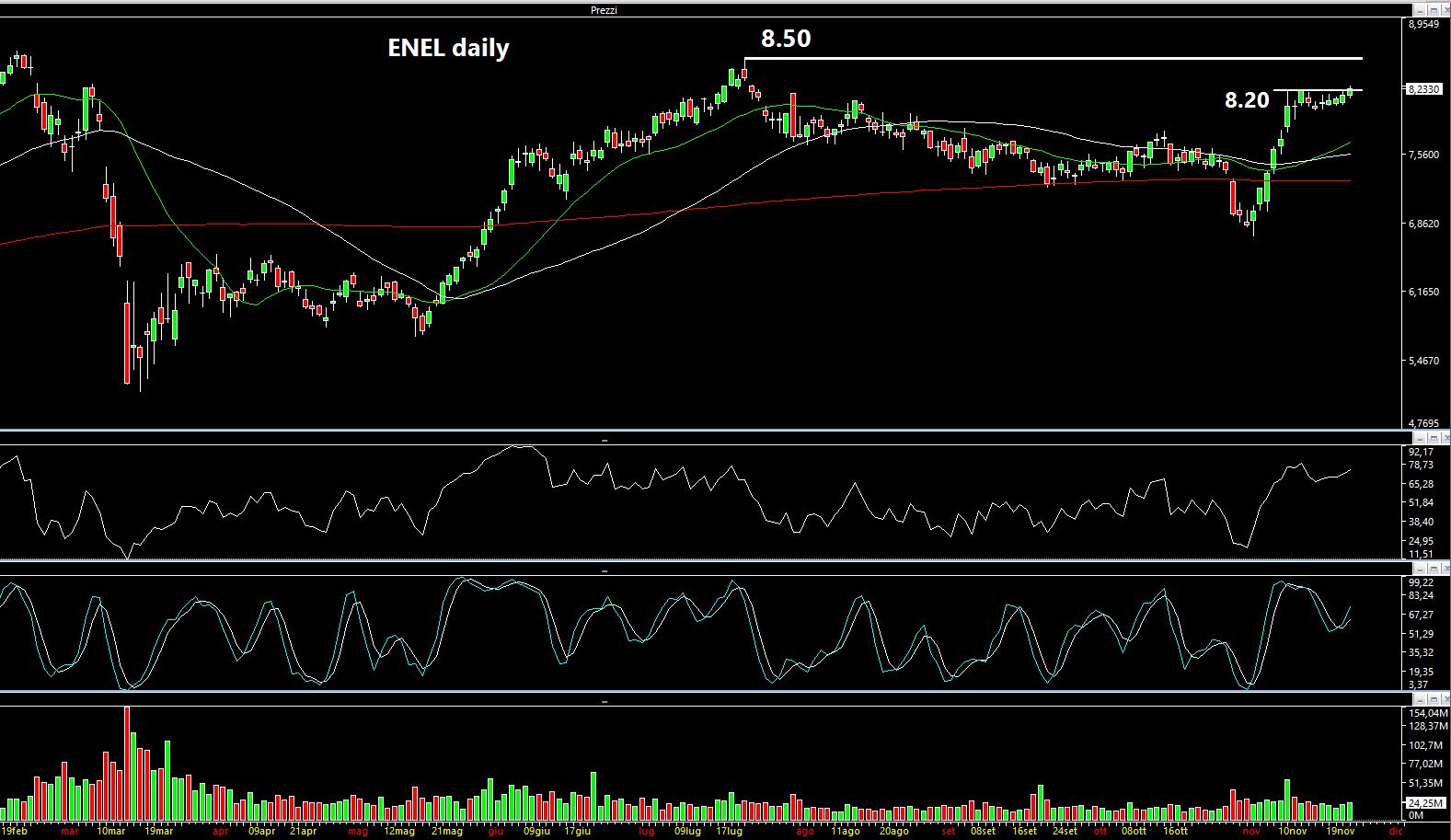Screen dimensions: 1451x840
Task: Click the 102,7M volume scale value
Action: tap(1426, 745)
